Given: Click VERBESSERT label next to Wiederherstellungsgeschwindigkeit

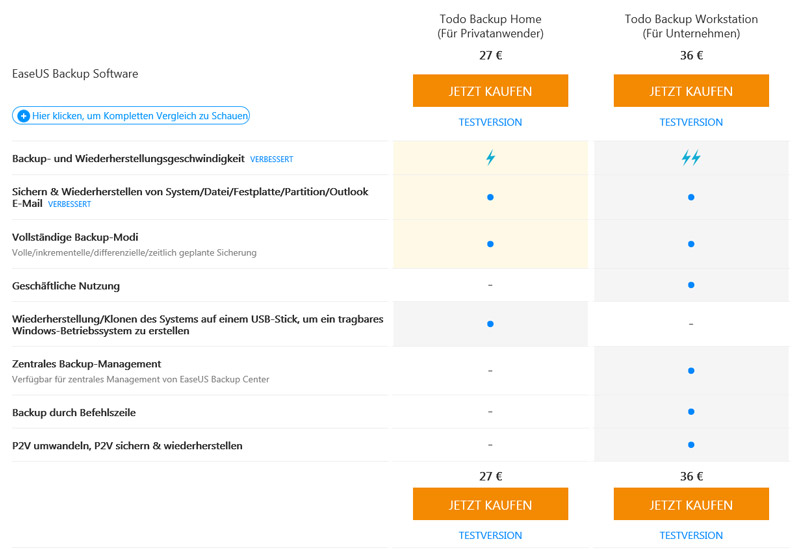Looking at the screenshot, I should tap(271, 159).
